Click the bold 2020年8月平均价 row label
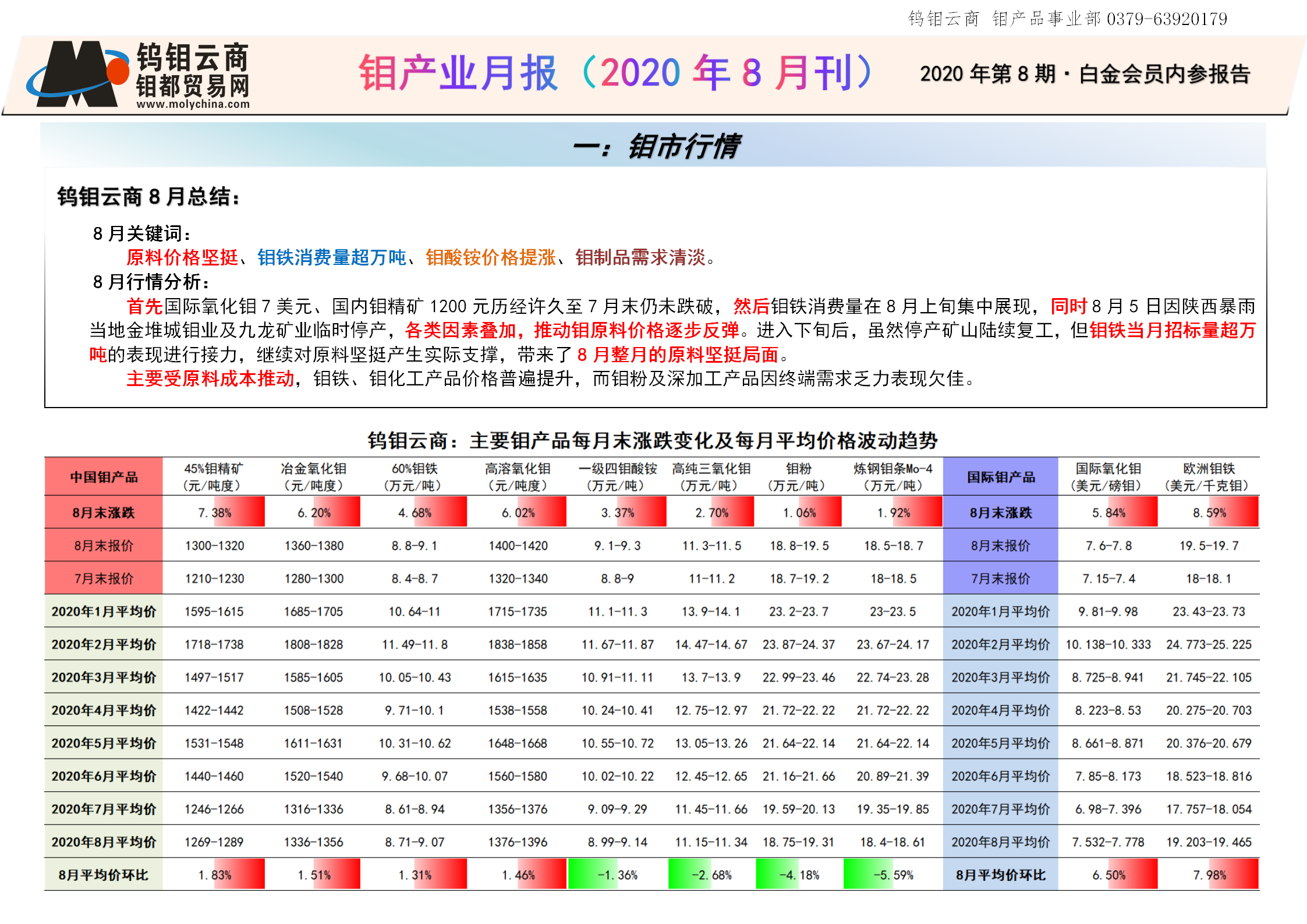 click(x=104, y=842)
